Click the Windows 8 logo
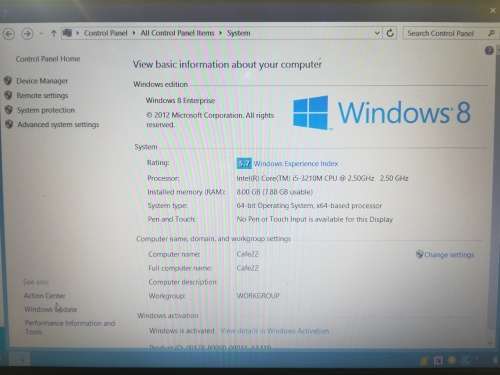Viewport: 500px width, 375px height. [382, 113]
